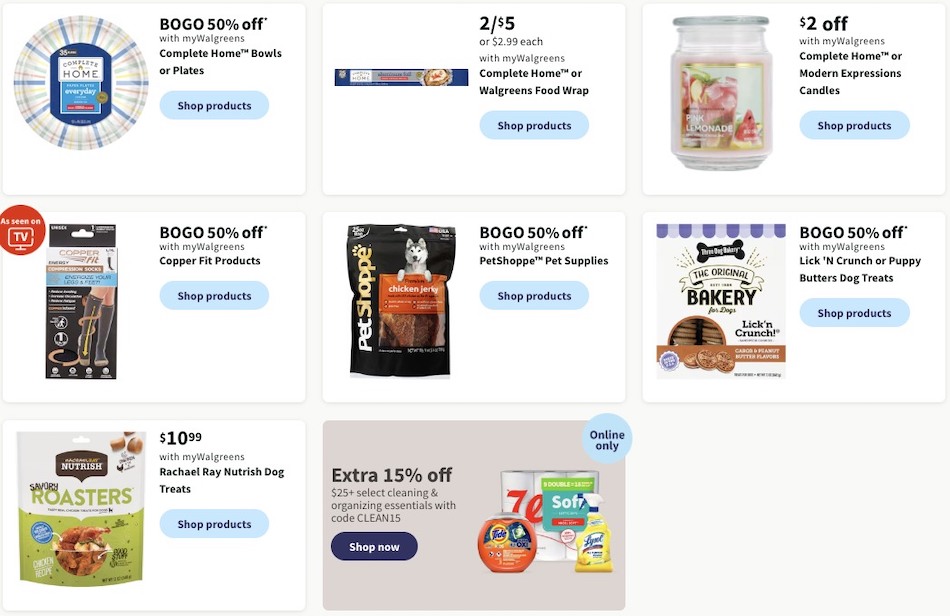
Task: Shop products for Walgreens Food Wrap
Action: coord(534,125)
